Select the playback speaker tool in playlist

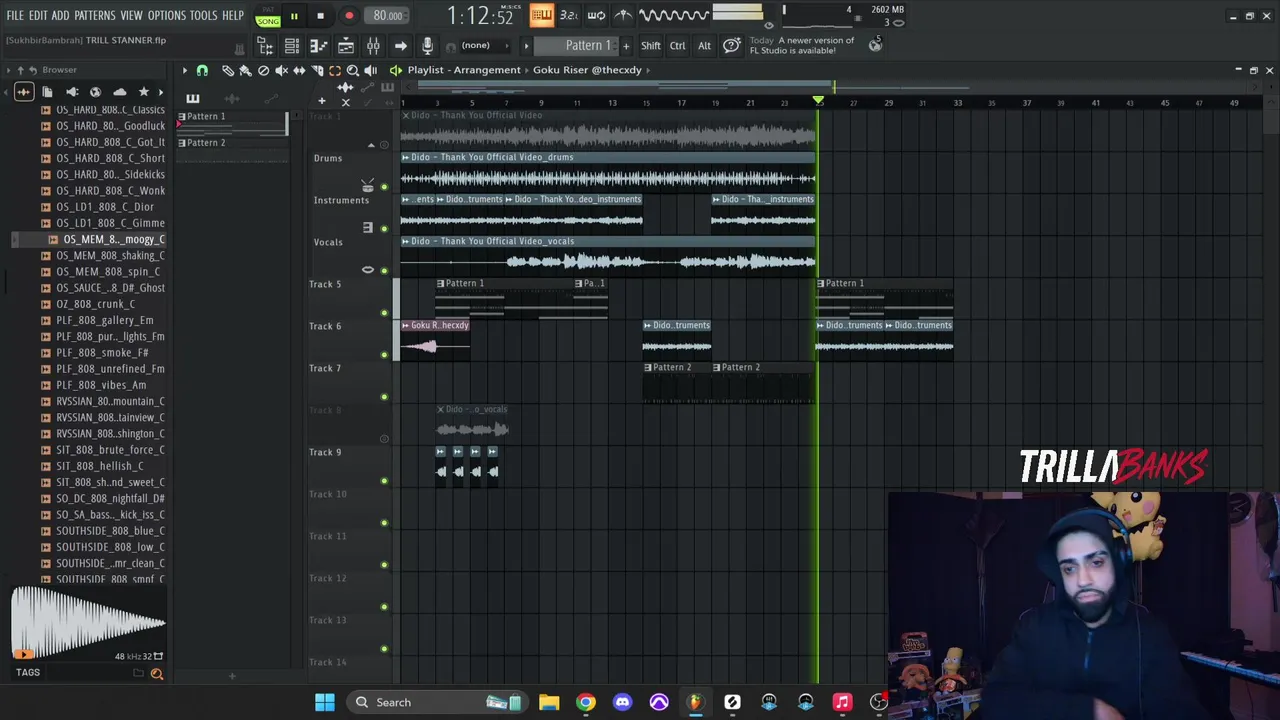(x=371, y=70)
